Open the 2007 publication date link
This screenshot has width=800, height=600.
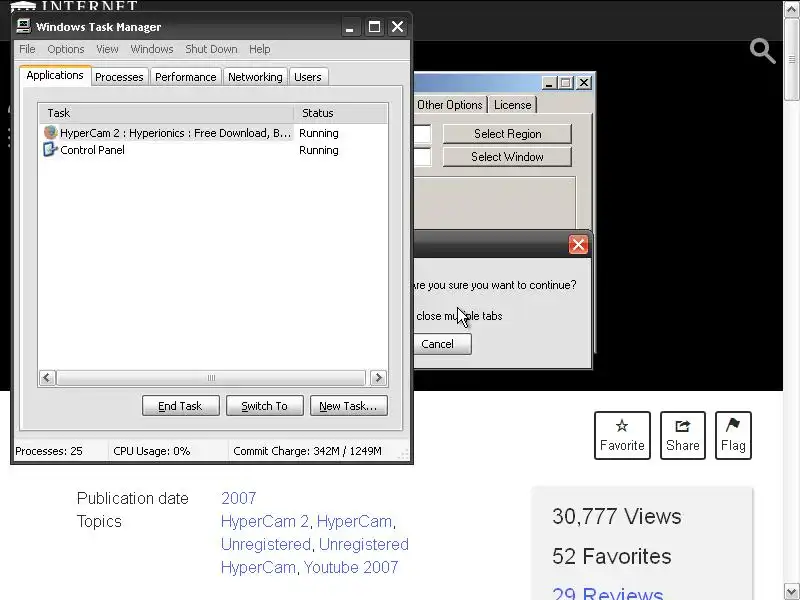click(238, 498)
